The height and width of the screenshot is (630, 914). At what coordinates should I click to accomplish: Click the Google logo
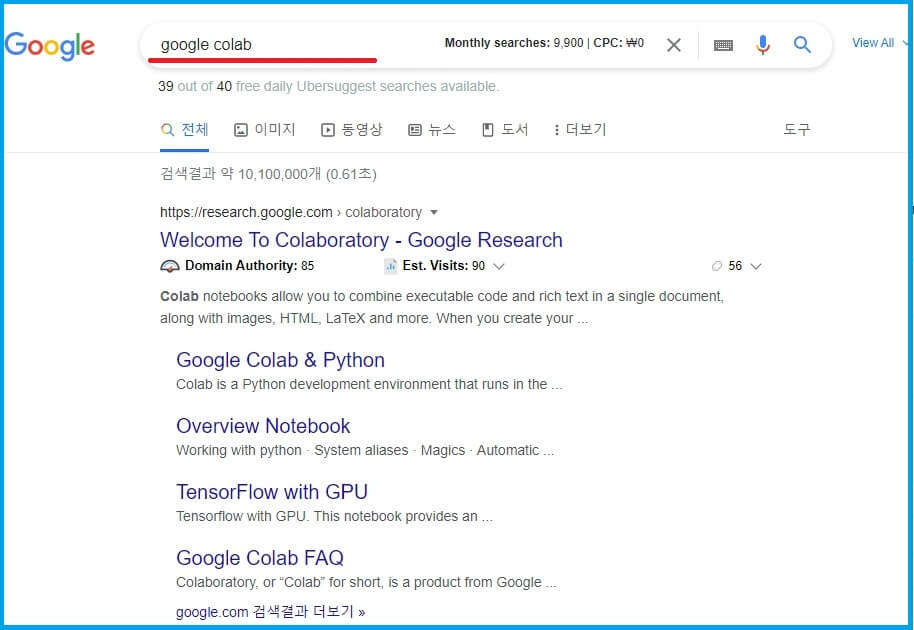(50, 46)
